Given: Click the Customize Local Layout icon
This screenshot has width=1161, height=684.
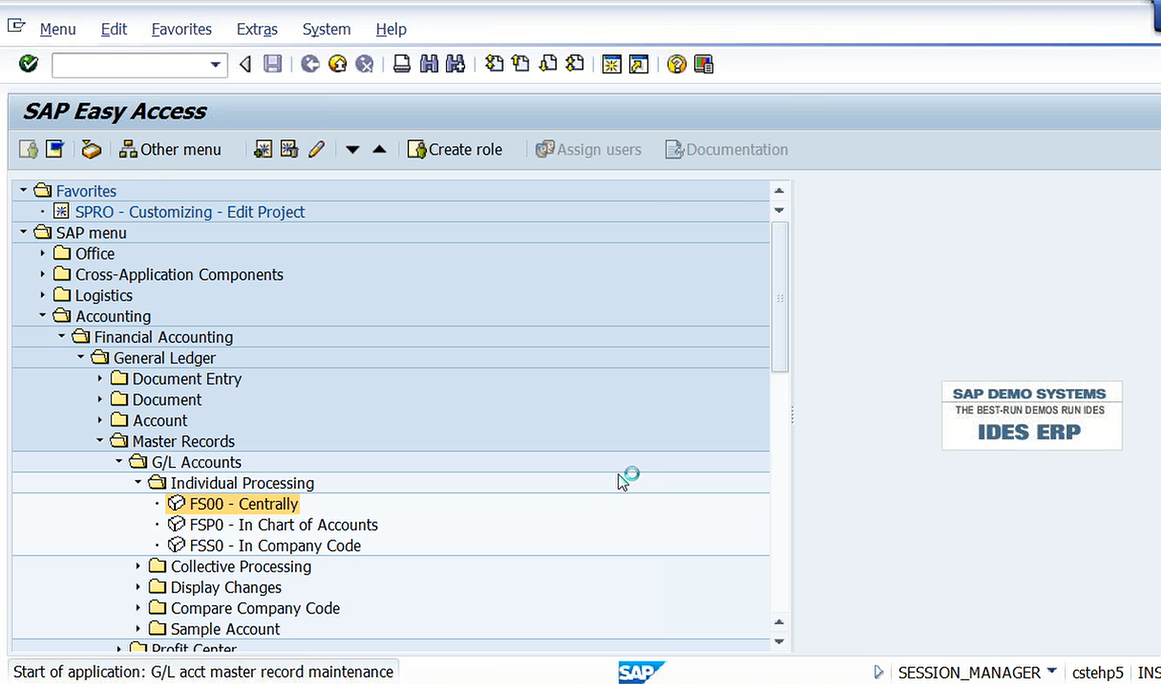Looking at the screenshot, I should click(703, 64).
